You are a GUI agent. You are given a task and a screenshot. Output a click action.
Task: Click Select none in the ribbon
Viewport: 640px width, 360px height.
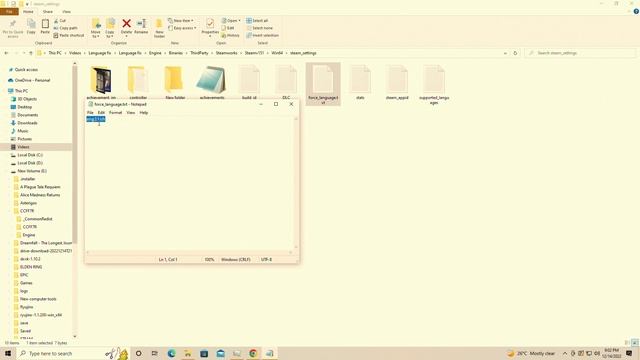pos(259,28)
